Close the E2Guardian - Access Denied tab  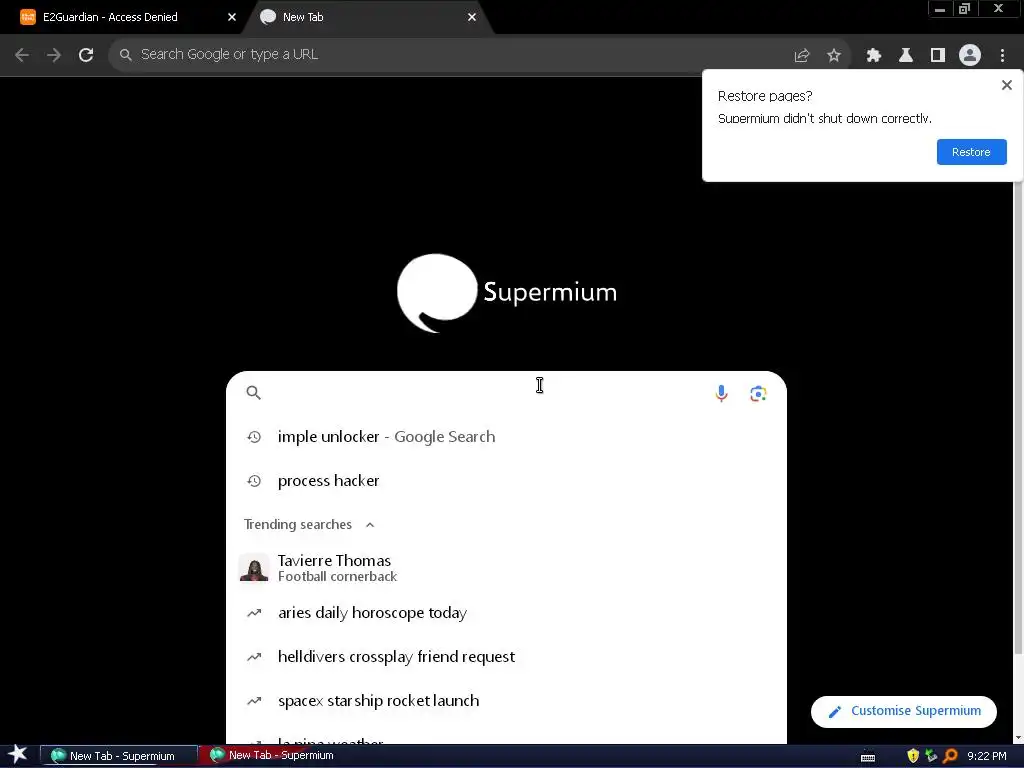click(232, 17)
